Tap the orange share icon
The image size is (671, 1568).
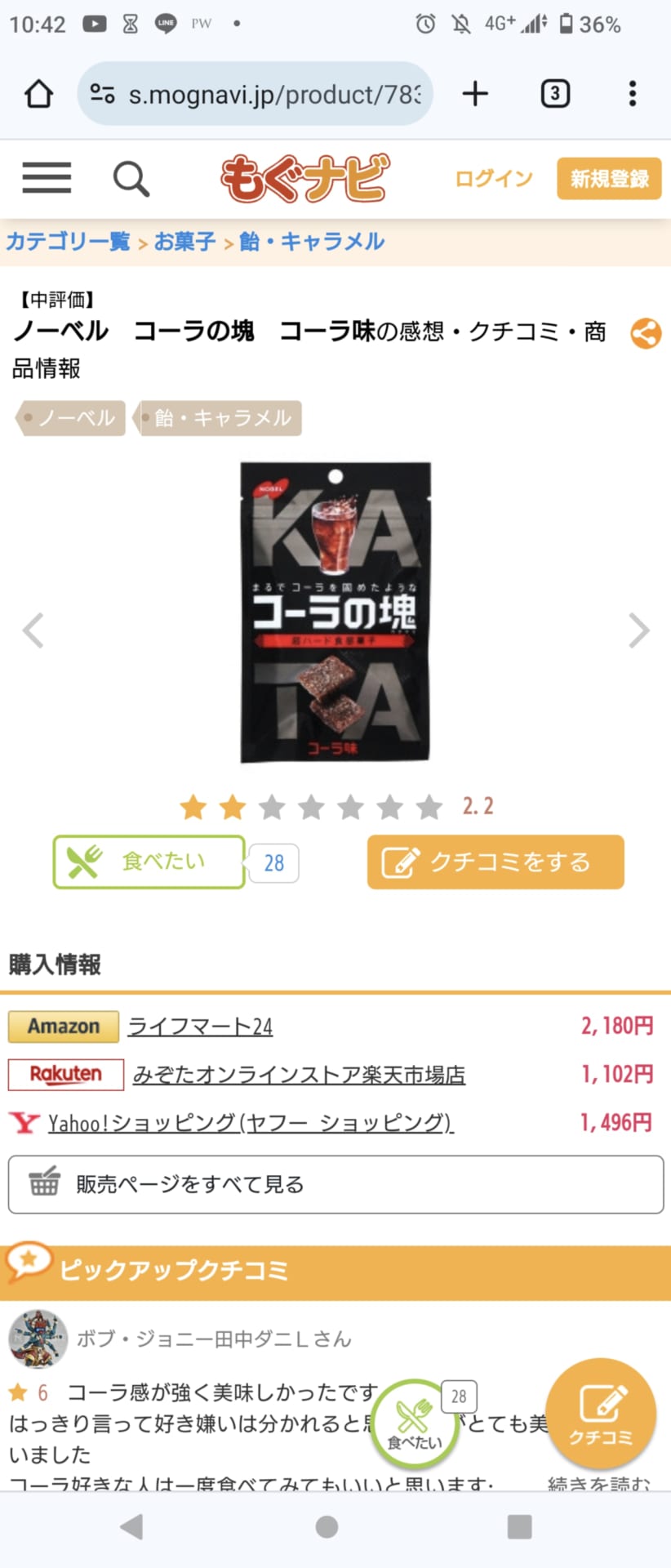646,333
